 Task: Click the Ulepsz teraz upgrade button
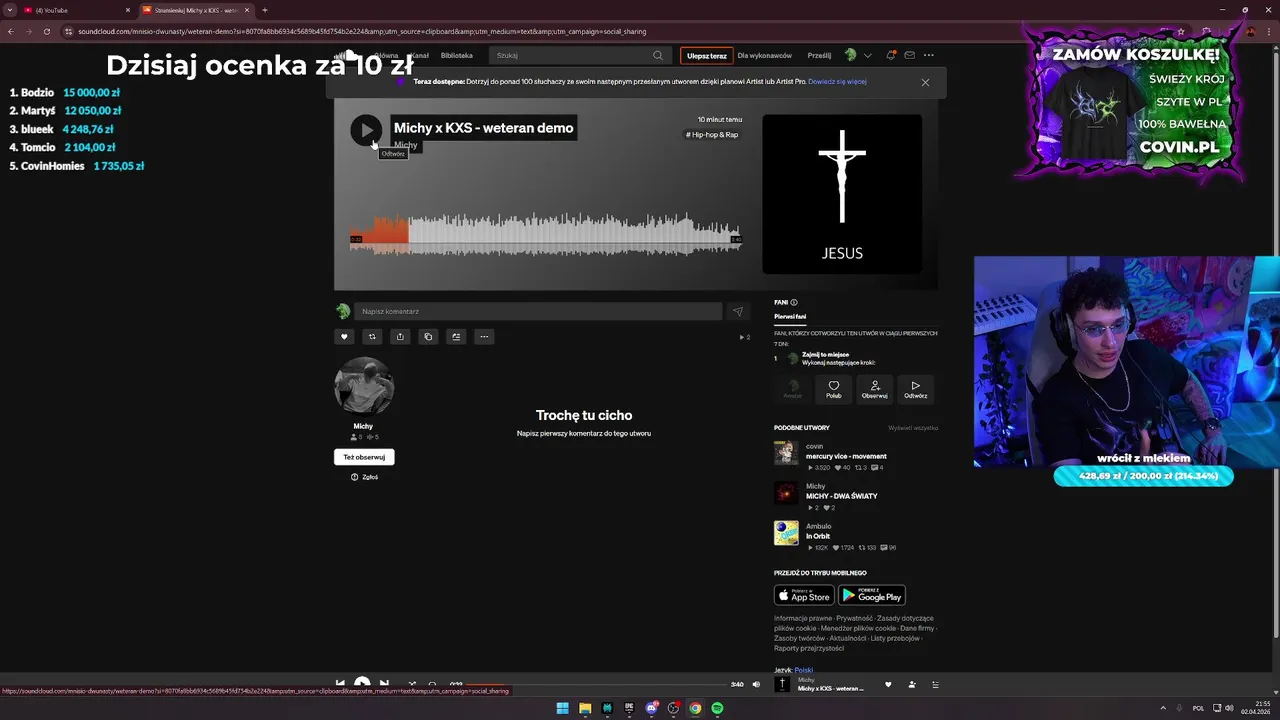coord(706,55)
